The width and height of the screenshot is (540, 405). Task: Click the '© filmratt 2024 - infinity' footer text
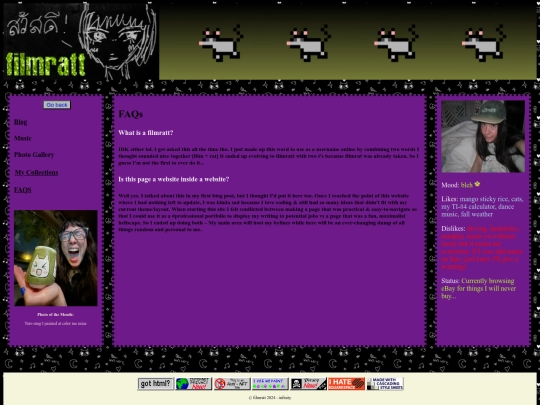click(270, 397)
